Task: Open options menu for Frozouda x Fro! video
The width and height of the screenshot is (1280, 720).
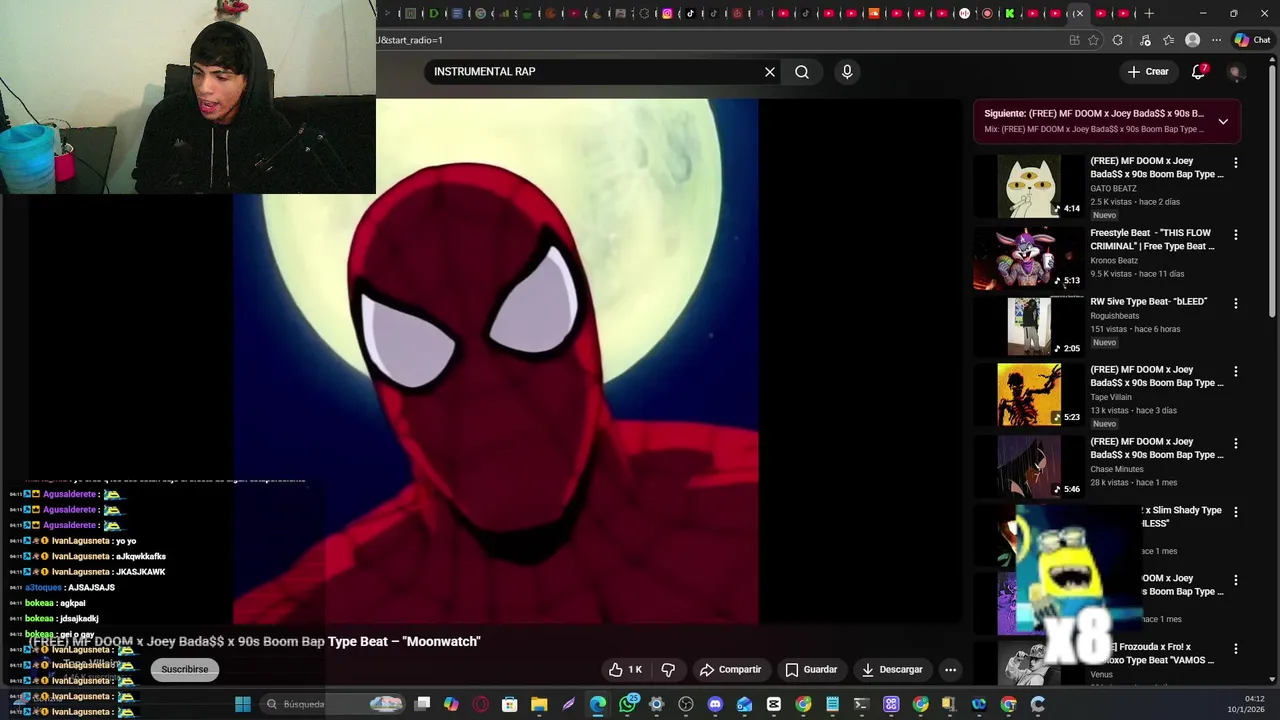Action: (1236, 649)
